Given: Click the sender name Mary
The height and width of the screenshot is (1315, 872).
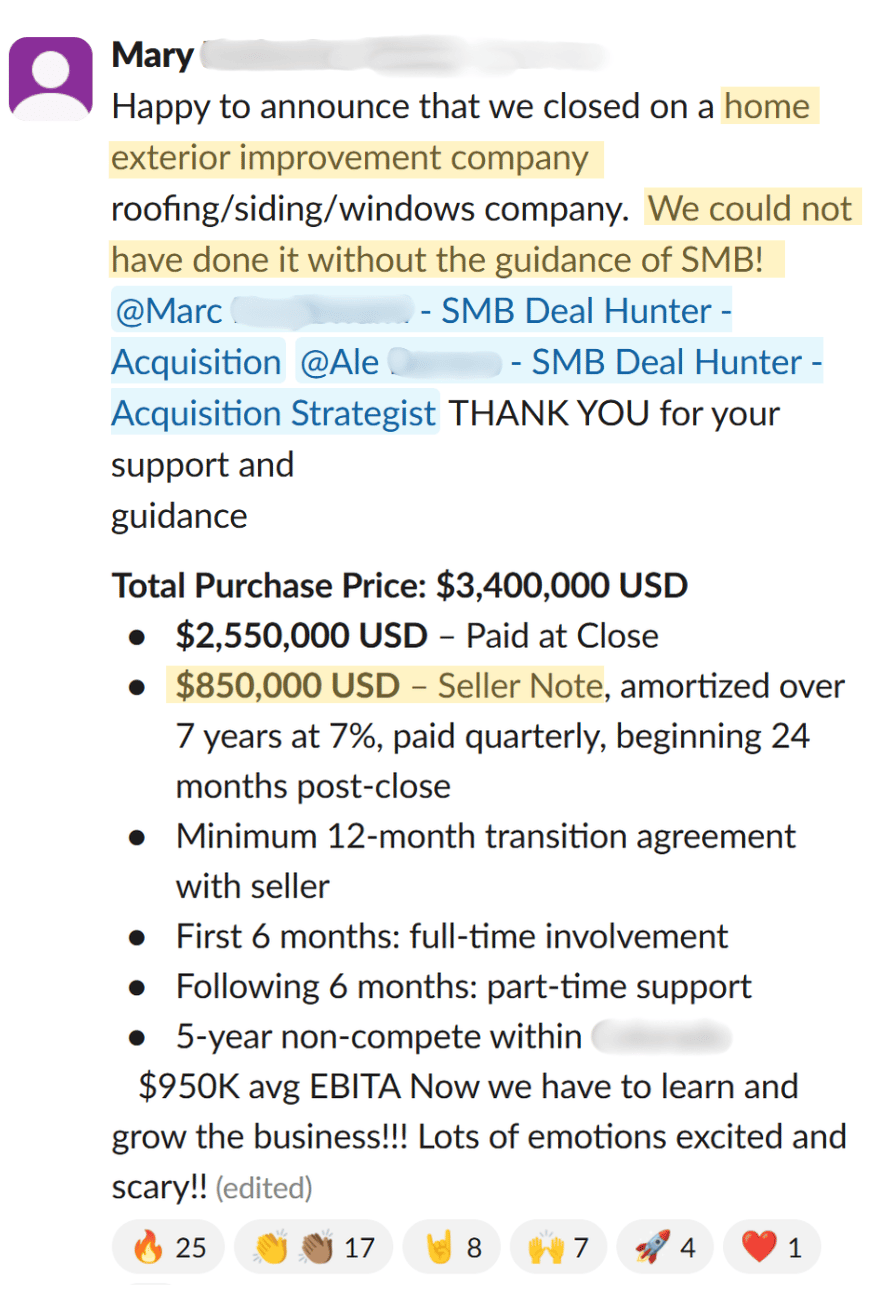Looking at the screenshot, I should point(152,55).
